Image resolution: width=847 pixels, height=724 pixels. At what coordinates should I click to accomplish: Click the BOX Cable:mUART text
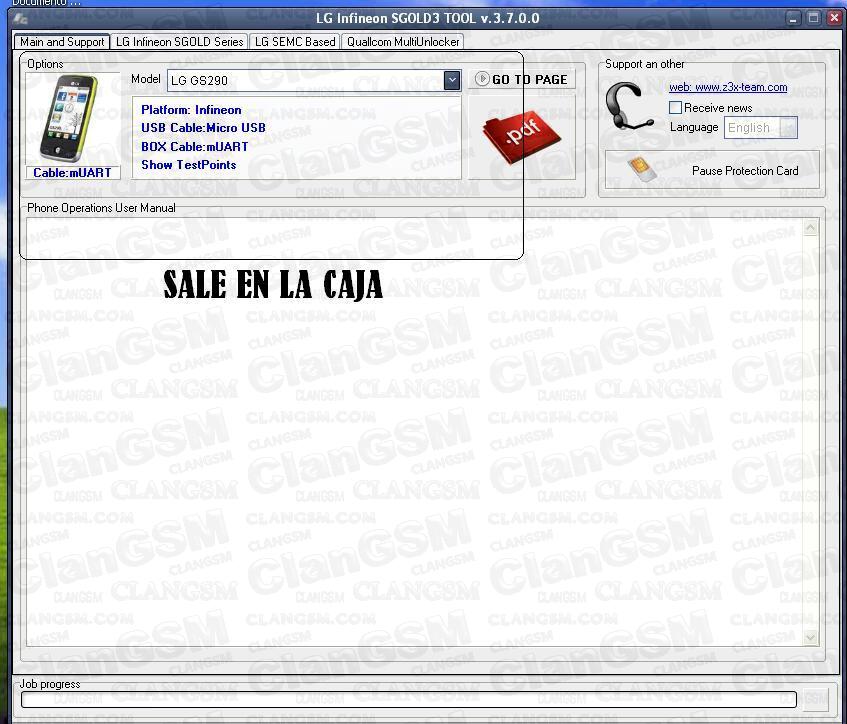194,147
